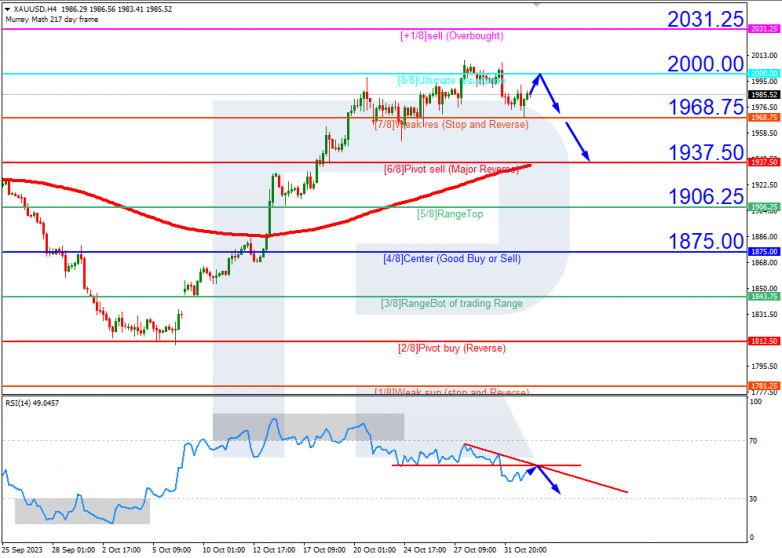The height and width of the screenshot is (558, 782).
Task: Click the 27 Oct 09:00 time label
Action: [475, 550]
